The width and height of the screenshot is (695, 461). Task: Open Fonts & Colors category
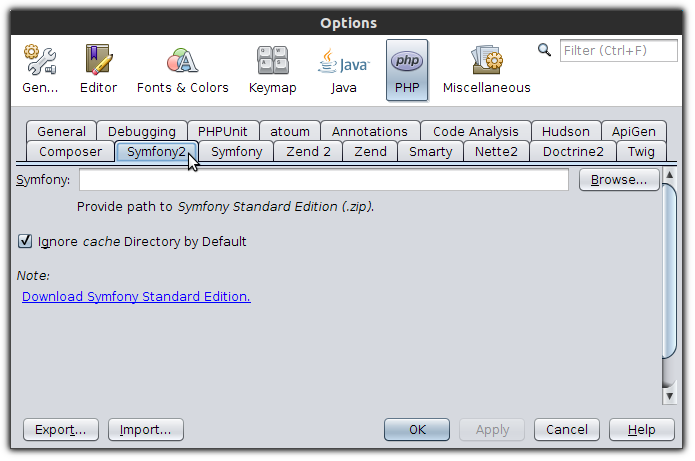tap(183, 70)
